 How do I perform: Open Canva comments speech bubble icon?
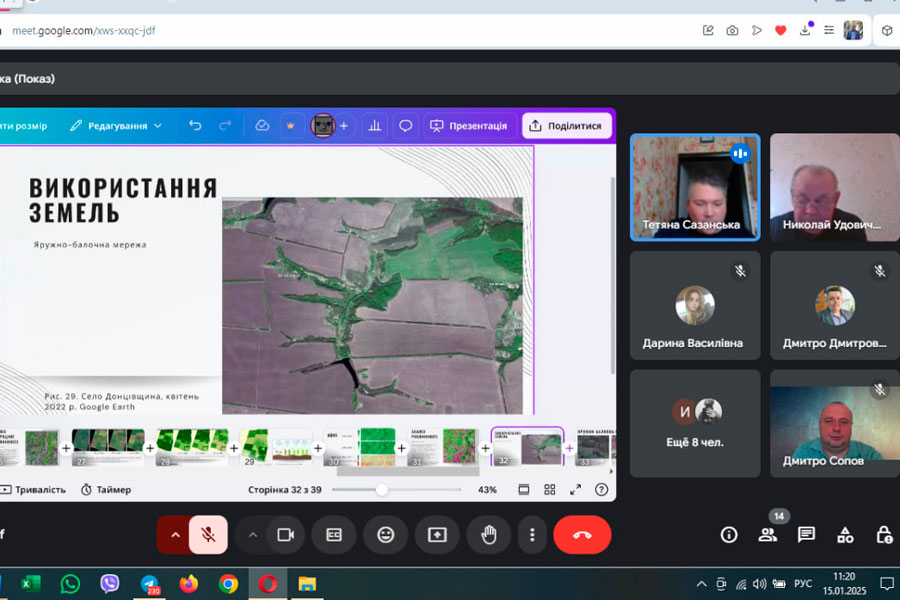(x=406, y=126)
